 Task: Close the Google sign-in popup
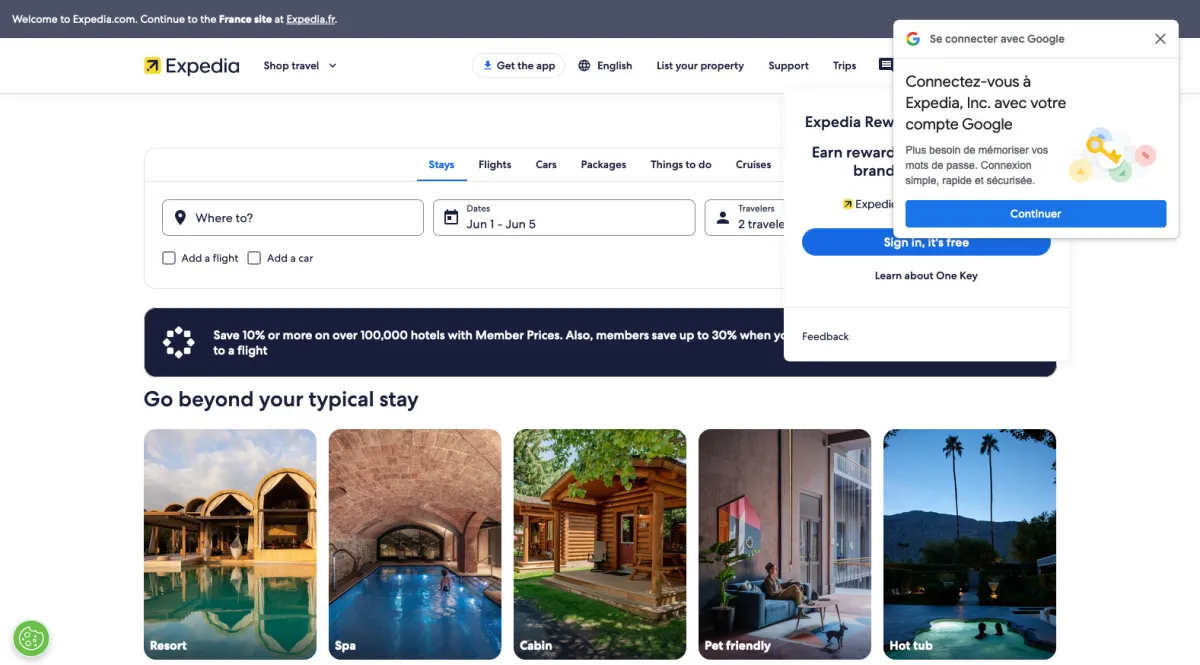[1160, 39]
